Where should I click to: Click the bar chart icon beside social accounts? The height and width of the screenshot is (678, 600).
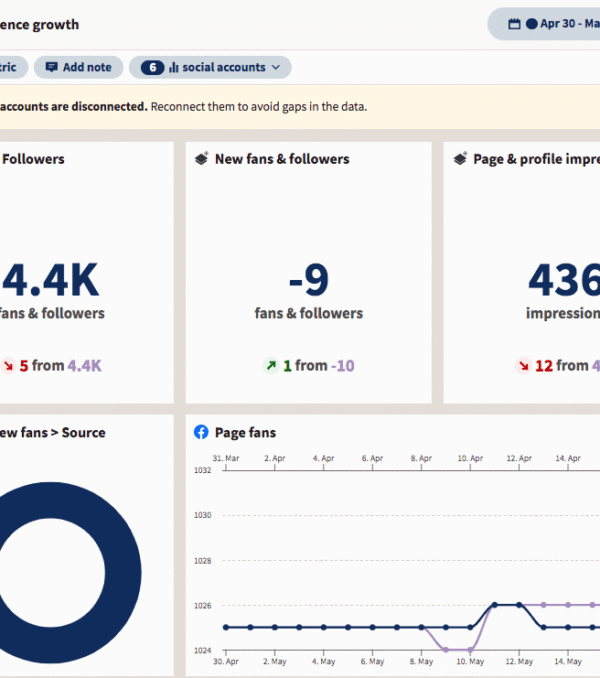point(174,67)
